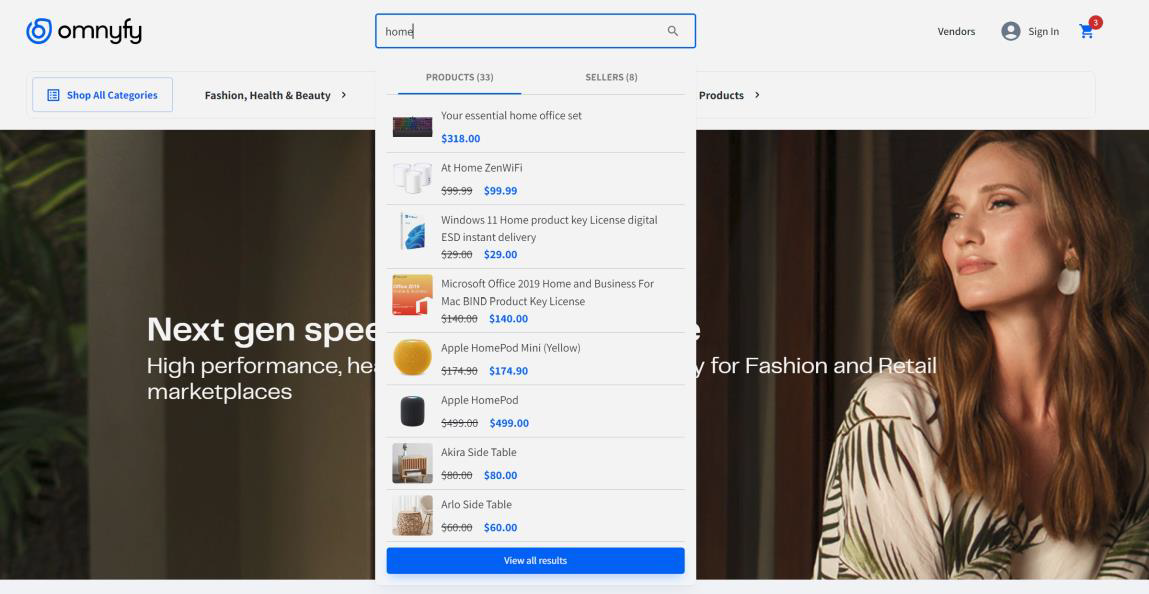This screenshot has width=1149, height=594.
Task: Open the At Home ZenWiFi thumbnail
Action: [412, 179]
